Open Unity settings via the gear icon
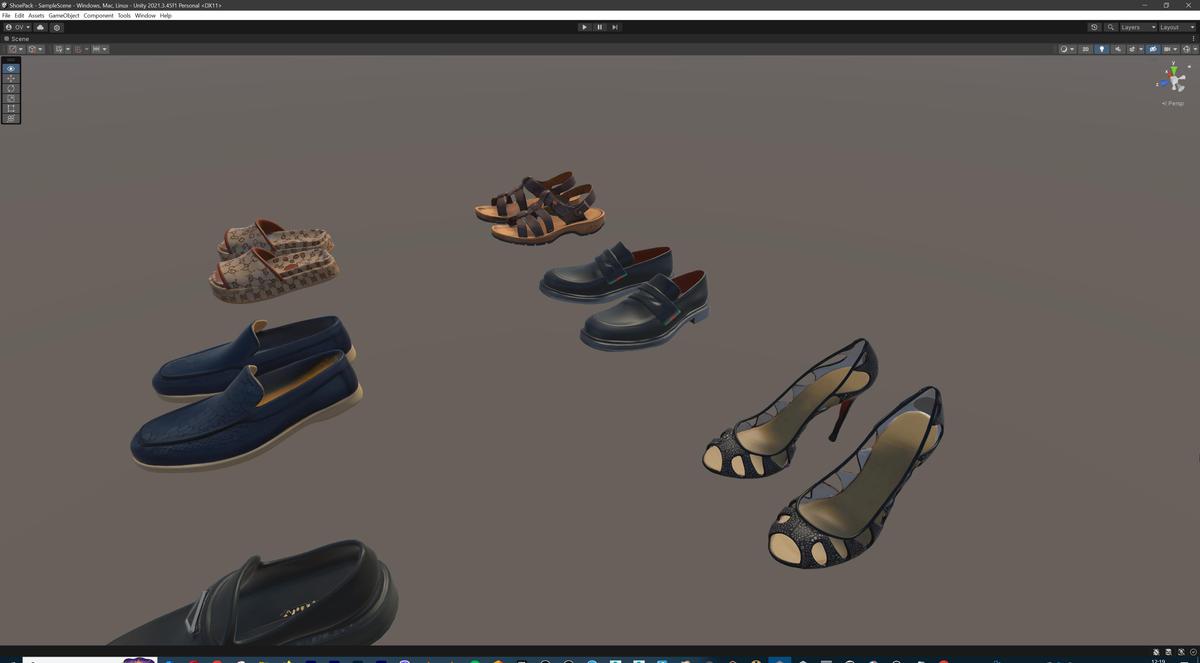This screenshot has width=1200, height=663. click(57, 28)
